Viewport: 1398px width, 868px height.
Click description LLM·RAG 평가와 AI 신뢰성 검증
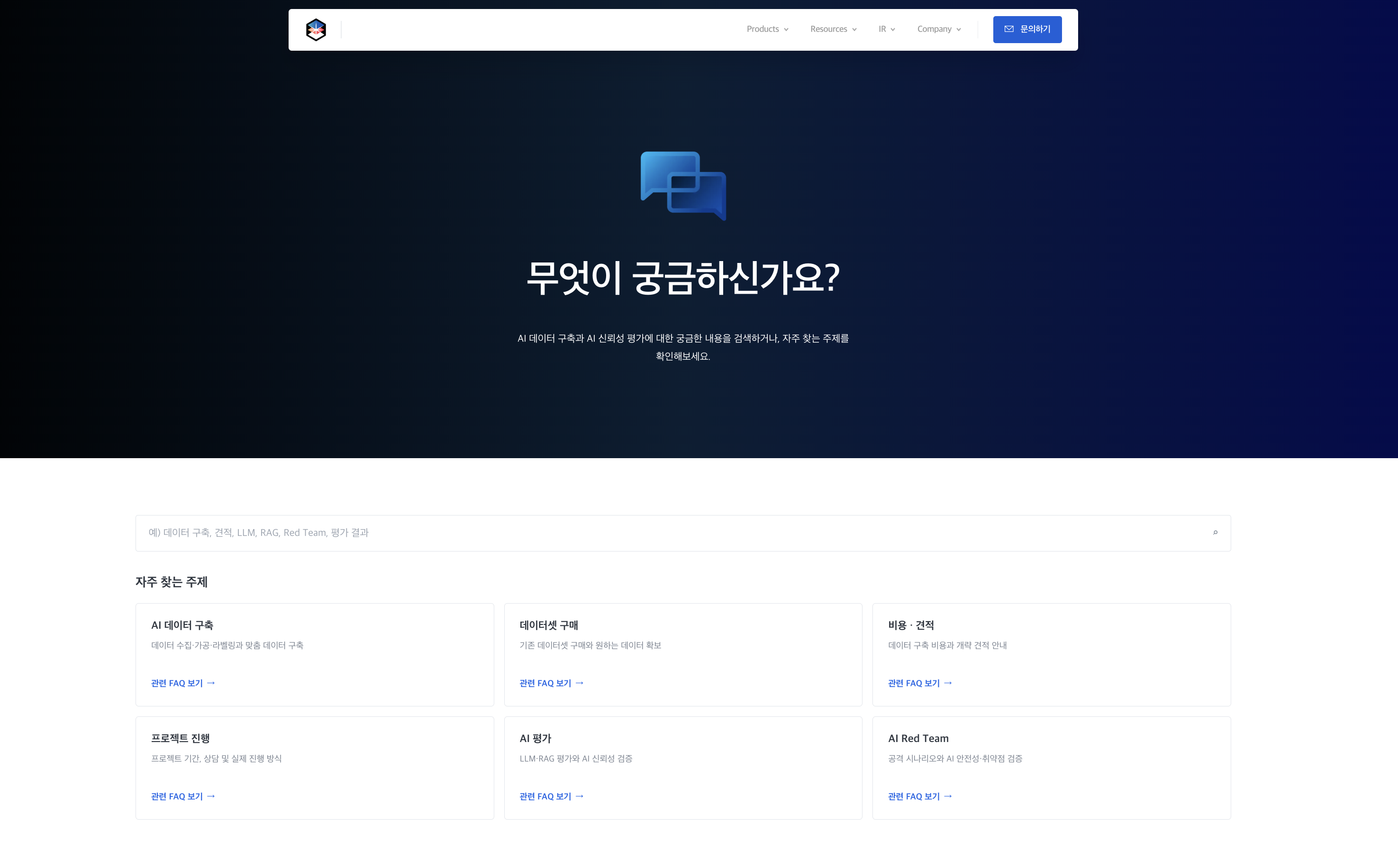576,759
